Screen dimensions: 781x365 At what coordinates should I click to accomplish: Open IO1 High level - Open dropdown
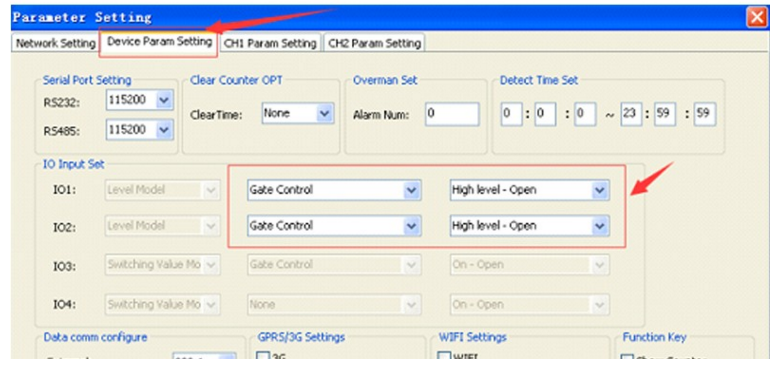click(x=529, y=190)
